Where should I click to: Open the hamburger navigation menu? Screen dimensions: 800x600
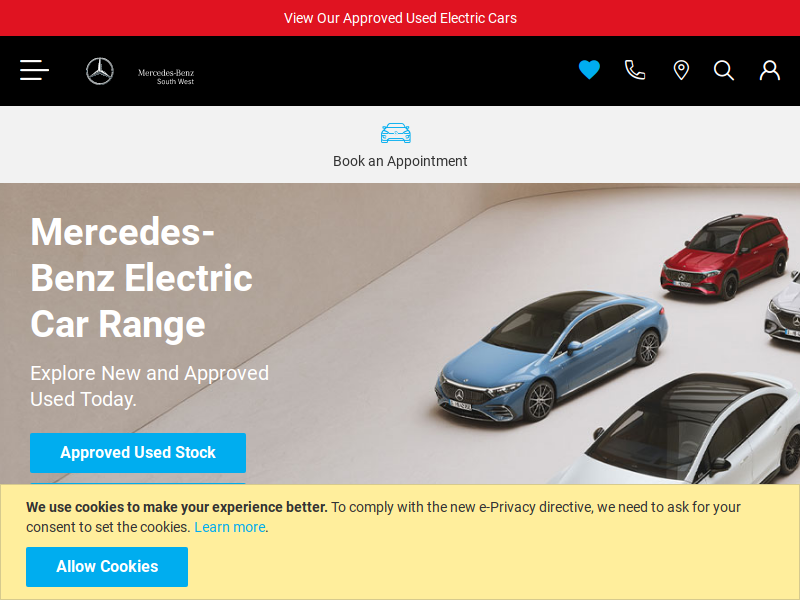pos(34,70)
